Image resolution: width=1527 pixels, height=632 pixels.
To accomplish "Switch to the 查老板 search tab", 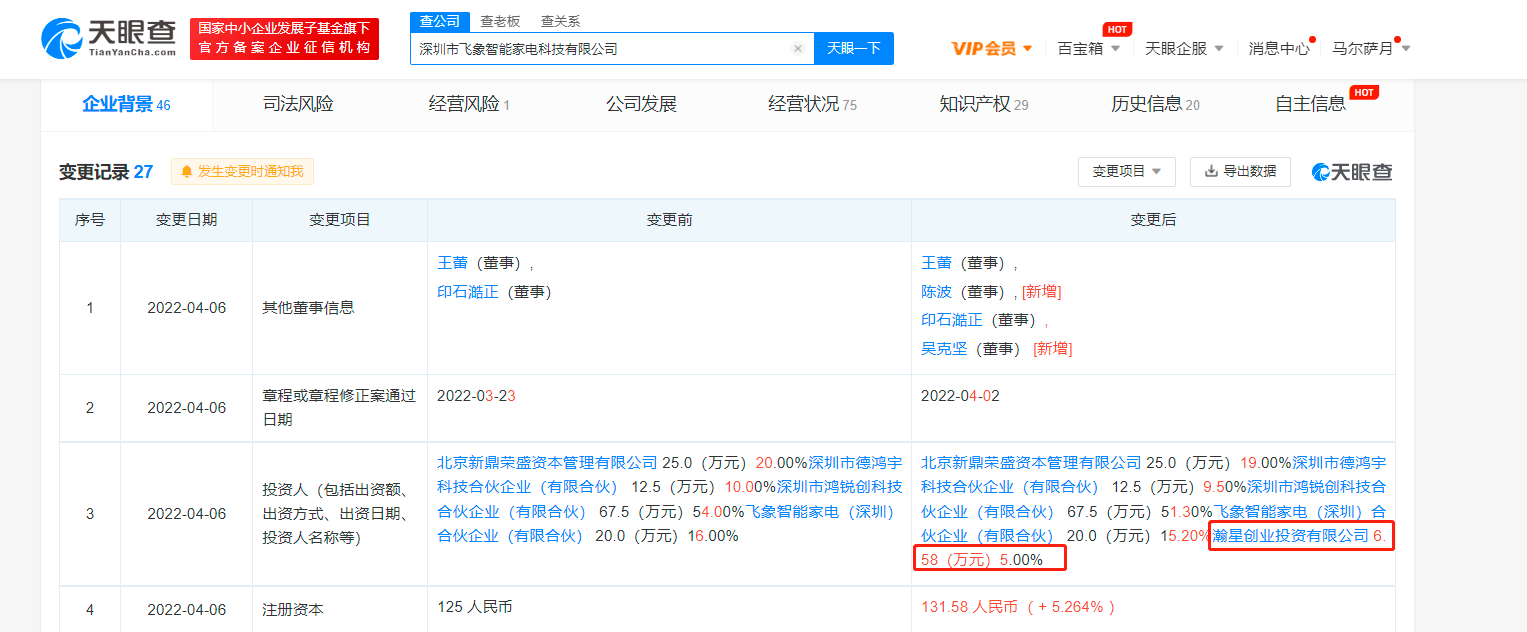I will (x=500, y=21).
